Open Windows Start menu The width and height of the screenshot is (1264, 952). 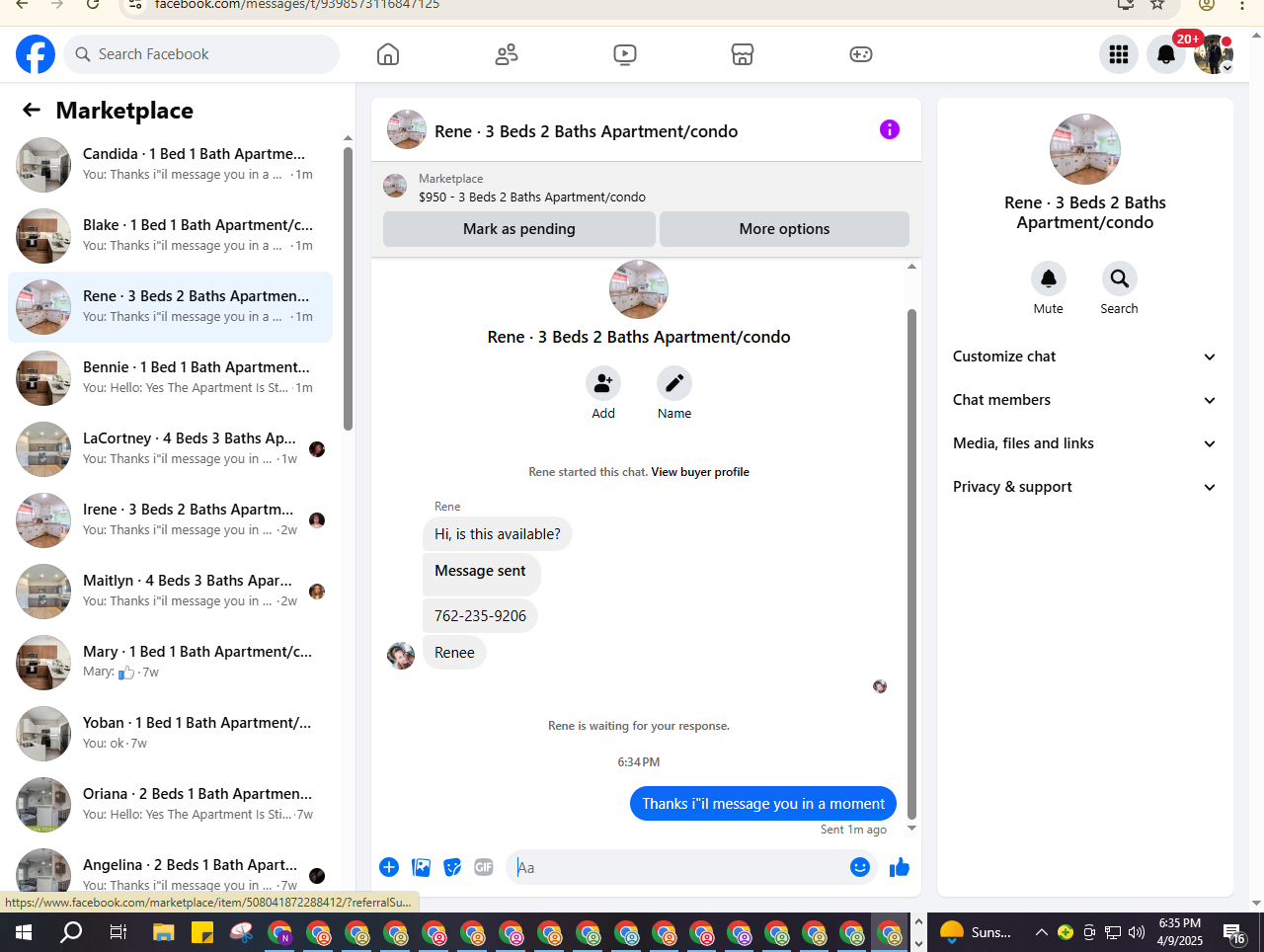[x=24, y=932]
